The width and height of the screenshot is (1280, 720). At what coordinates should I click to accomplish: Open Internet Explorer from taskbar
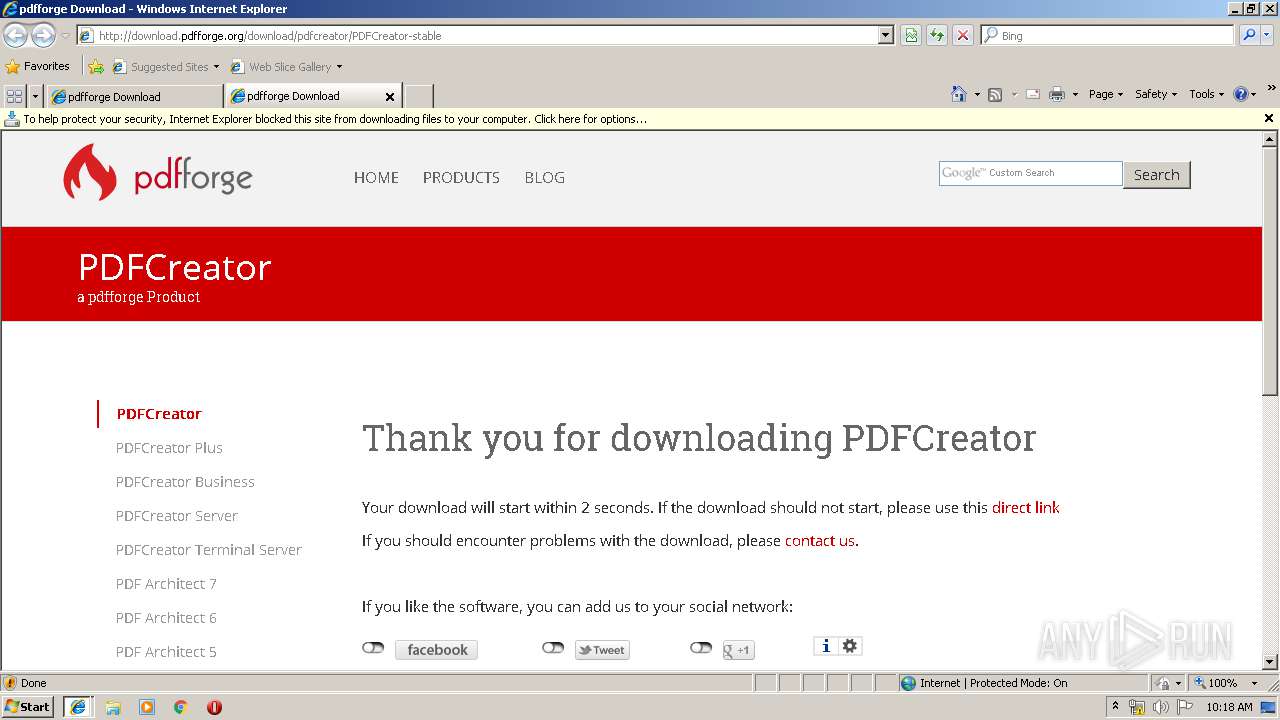point(77,707)
